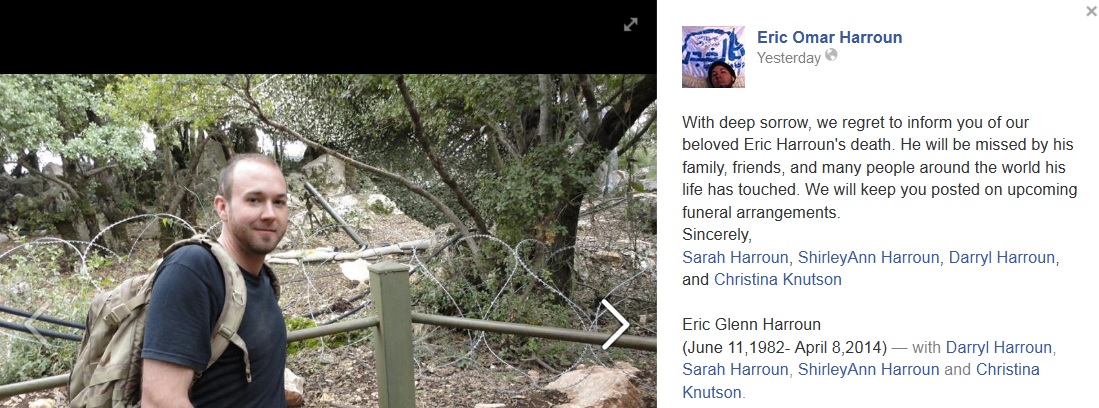Click ShirleyAnn Harroun in the 'with' tag list

point(868,369)
